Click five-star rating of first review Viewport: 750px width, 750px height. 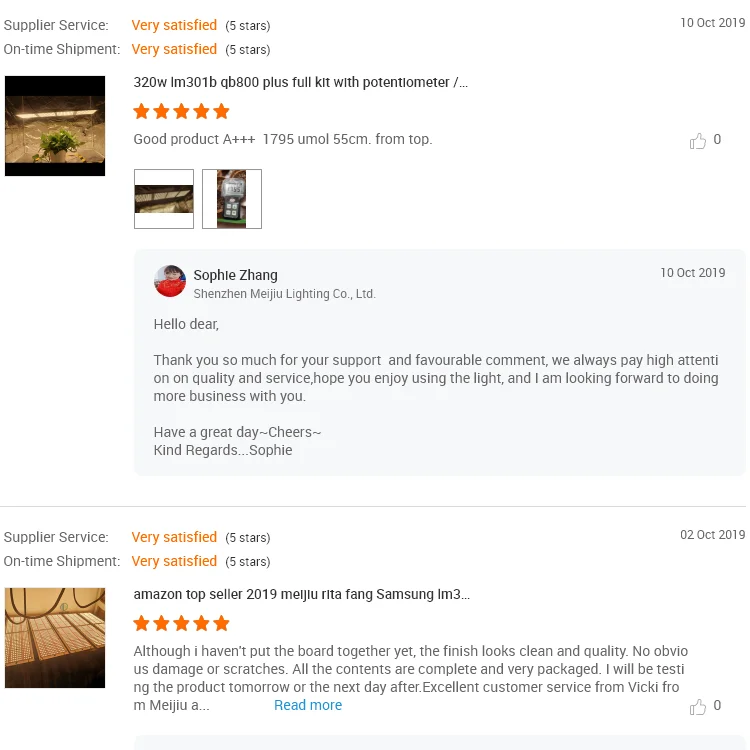[182, 111]
